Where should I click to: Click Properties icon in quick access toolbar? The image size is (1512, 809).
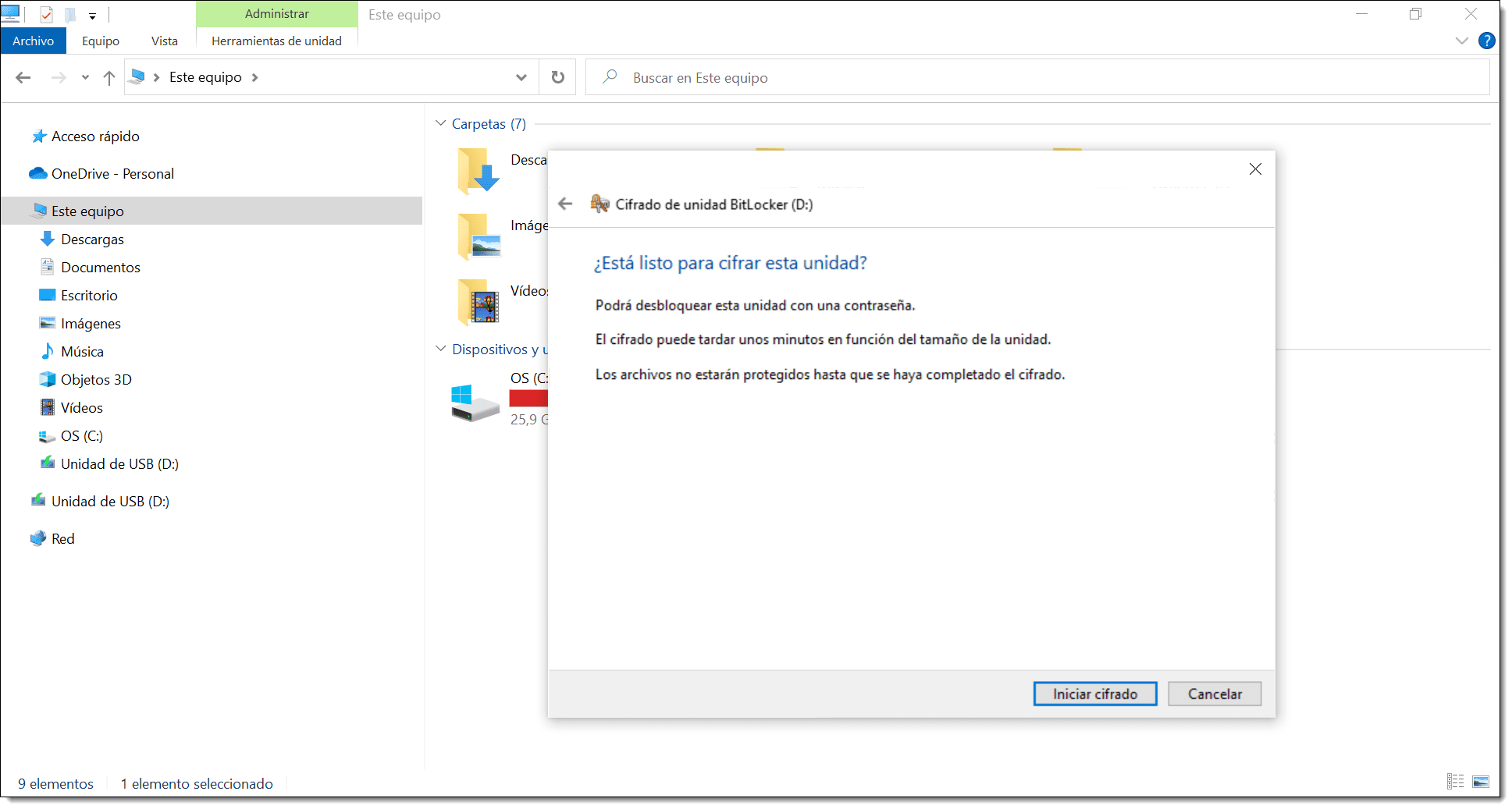click(47, 14)
